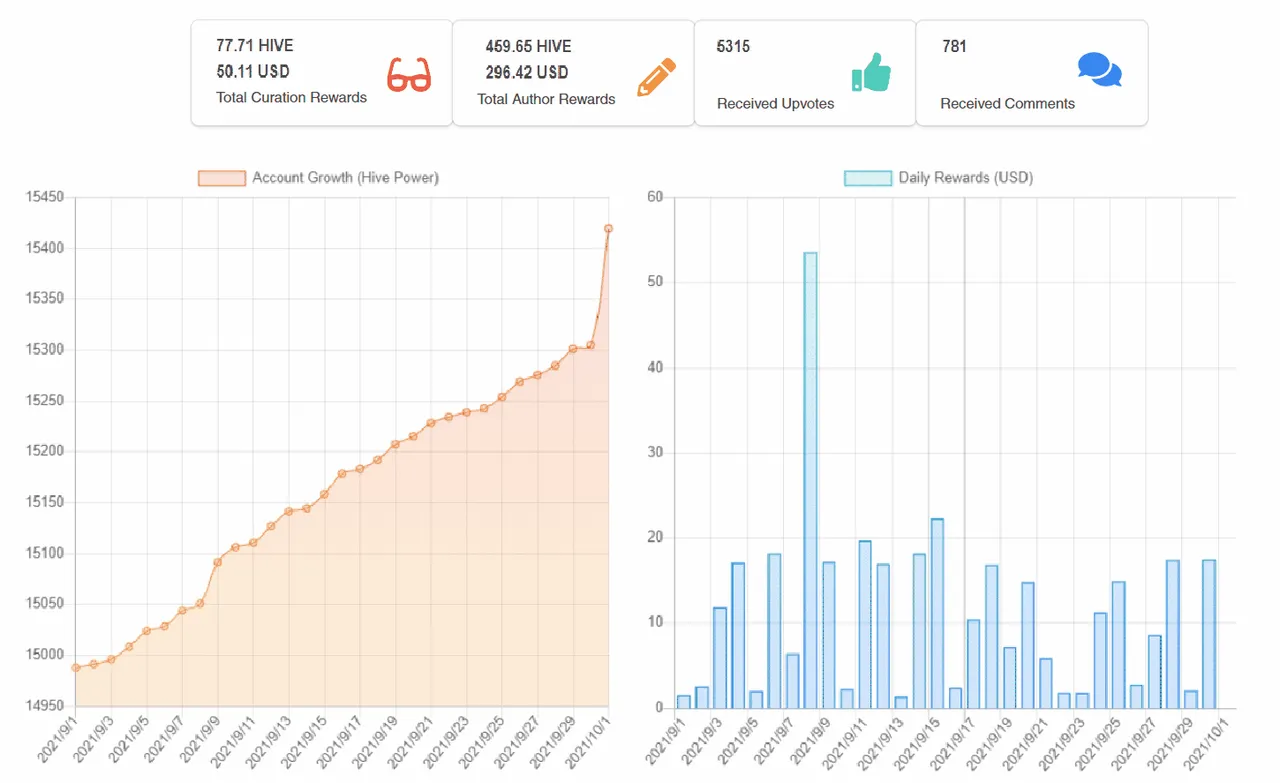Toggle the Account Growth (Hive Power) legend
Viewport: 1280px width, 783px height.
point(319,178)
